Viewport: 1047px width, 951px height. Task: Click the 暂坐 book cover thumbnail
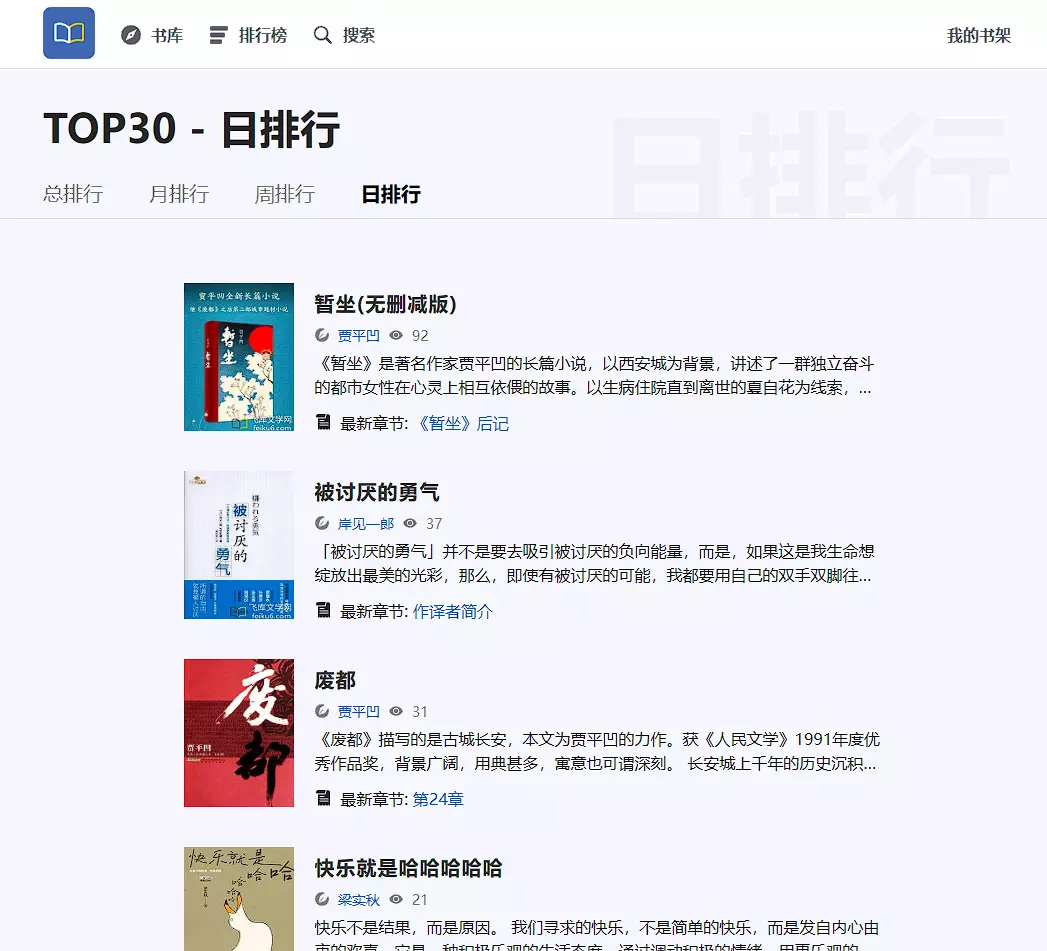pyautogui.click(x=239, y=357)
